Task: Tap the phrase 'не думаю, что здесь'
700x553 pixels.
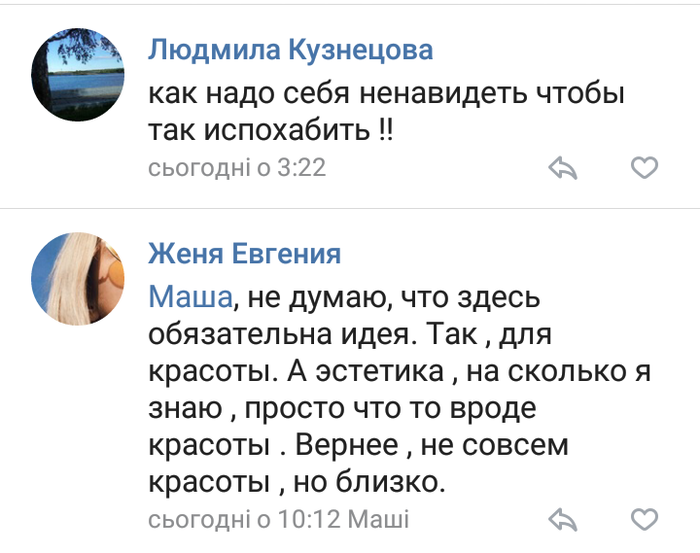Action: click(x=394, y=298)
